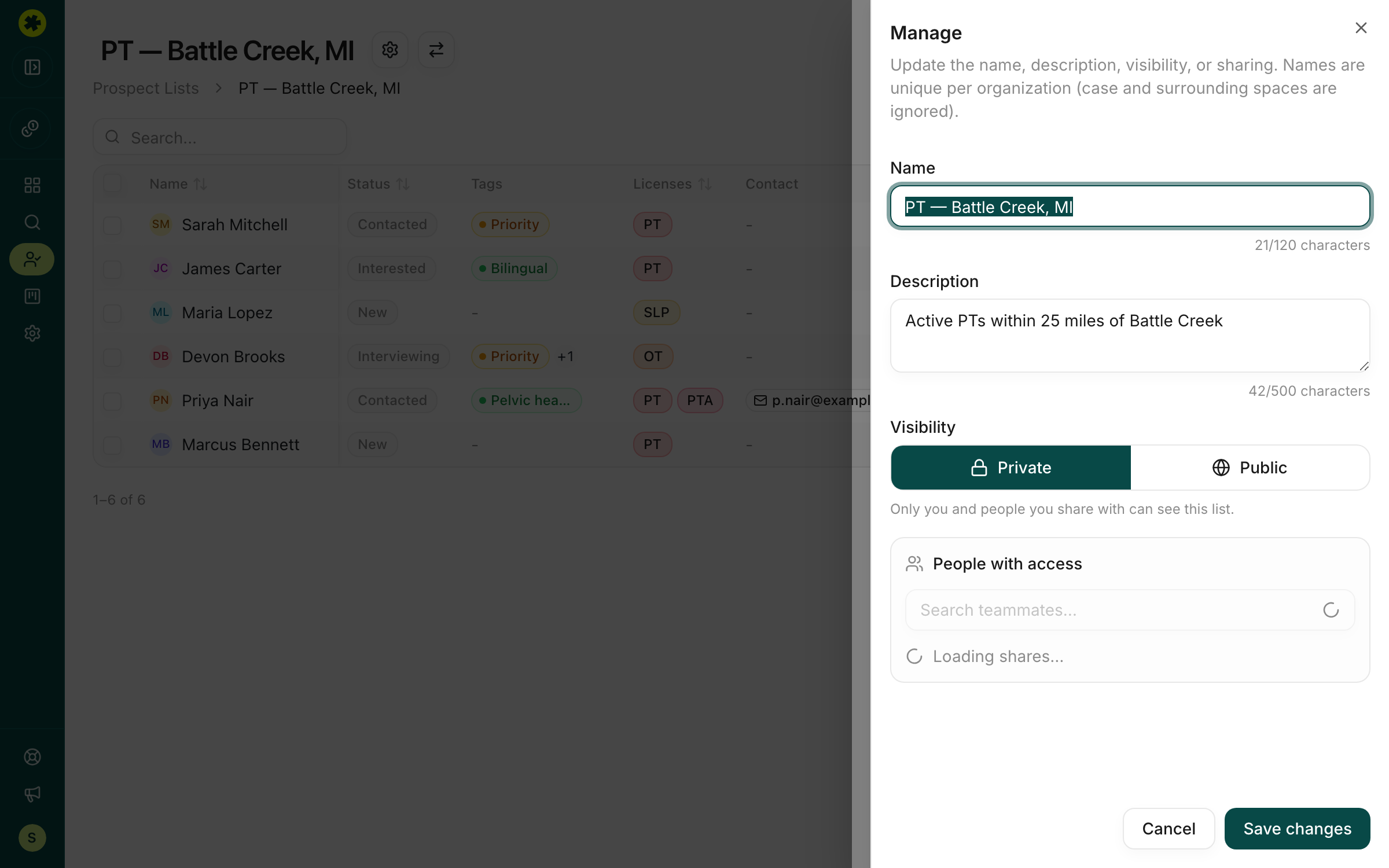
Task: Open the user avatar S
Action: click(x=32, y=838)
